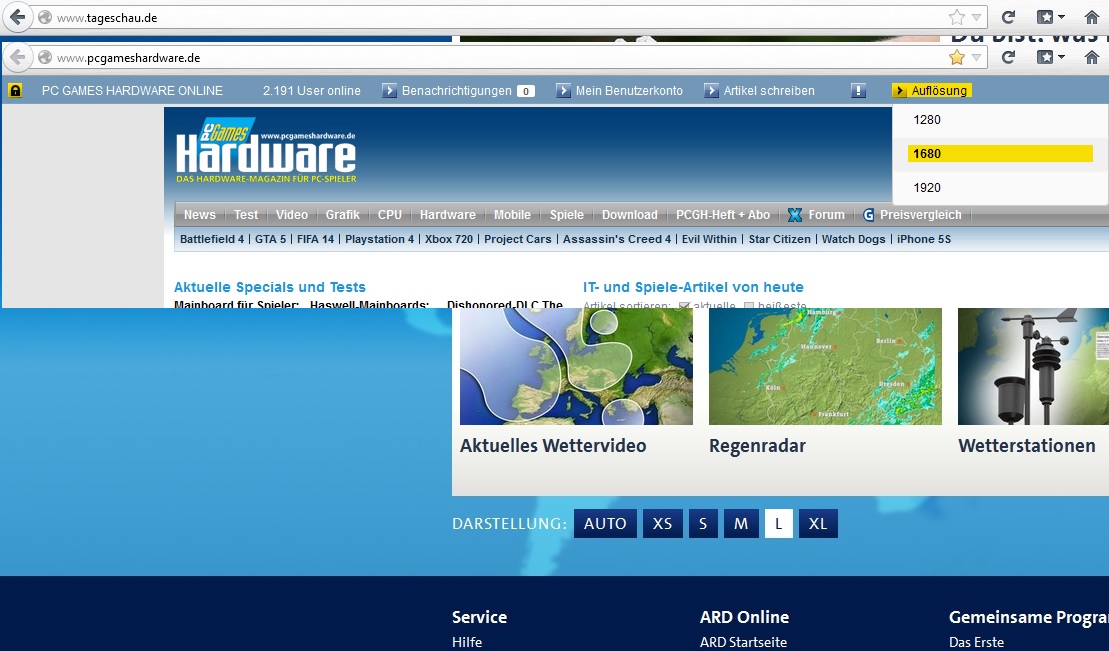The height and width of the screenshot is (651, 1109).
Task: Open bookmarks menu in tageschau.de toolbar
Action: [1050, 17]
